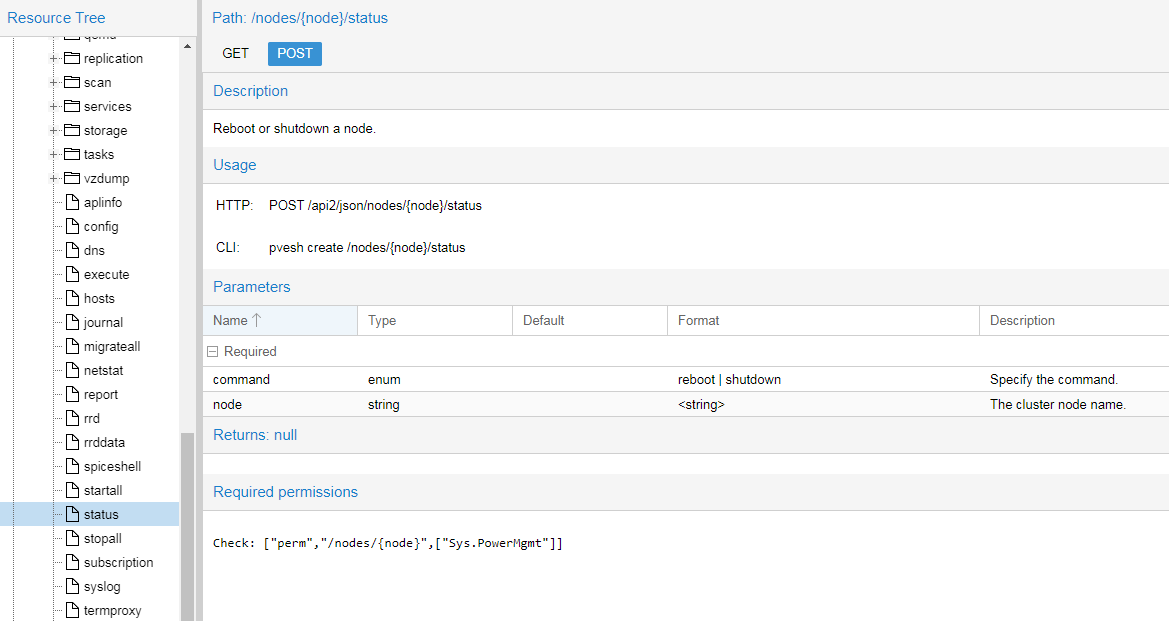Expand the services tree node
This screenshot has width=1169, height=621.
point(54,106)
